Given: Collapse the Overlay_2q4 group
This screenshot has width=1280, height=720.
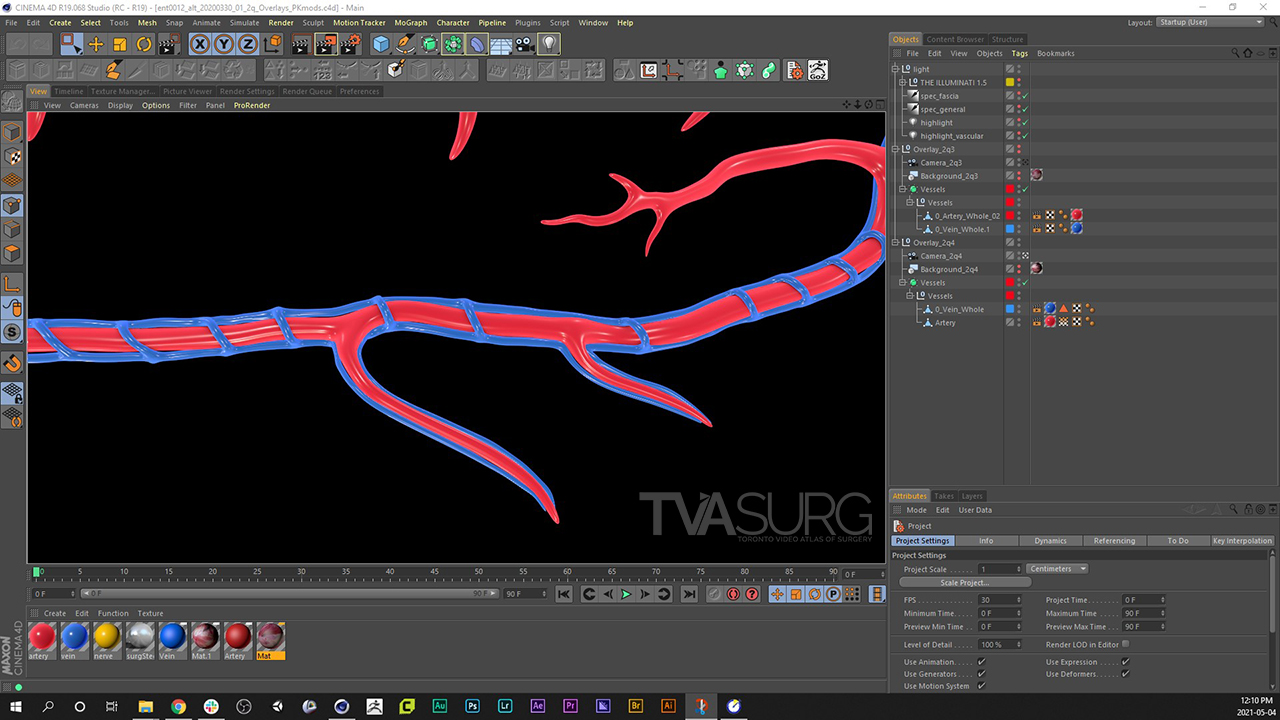Looking at the screenshot, I should pos(896,242).
